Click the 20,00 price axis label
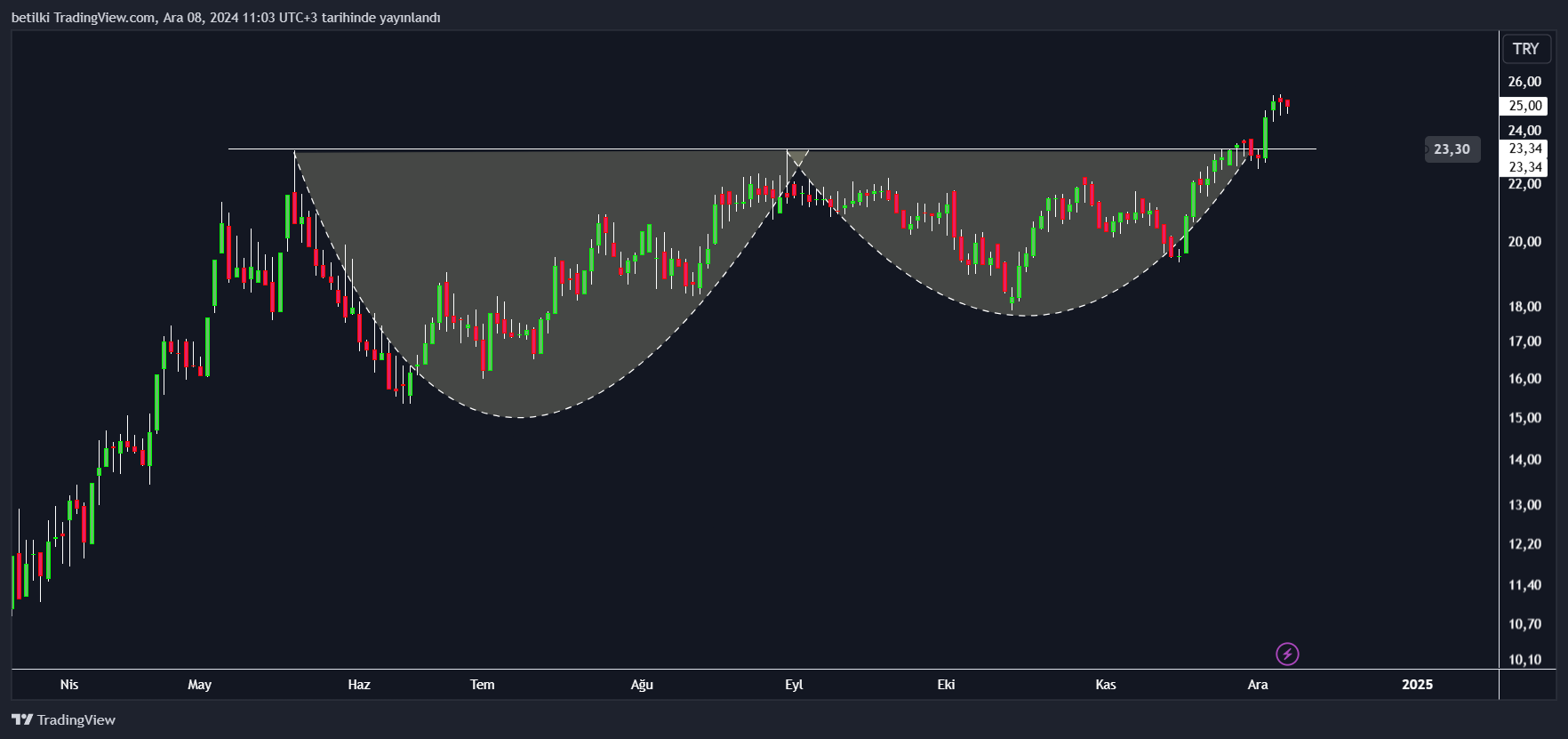Image resolution: width=1568 pixels, height=739 pixels. pos(1524,242)
